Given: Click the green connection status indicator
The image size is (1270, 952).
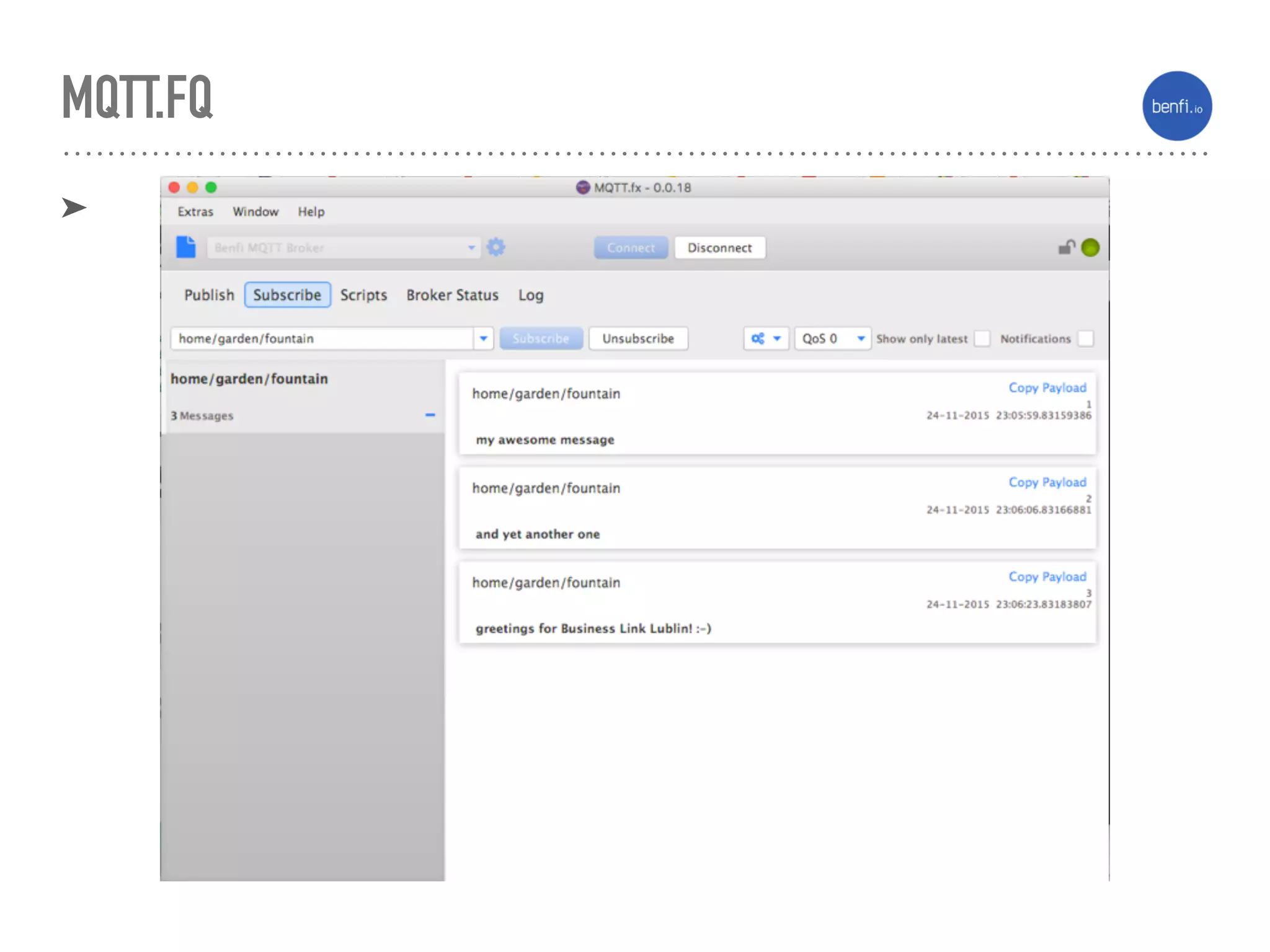Looking at the screenshot, I should pyautogui.click(x=1090, y=247).
